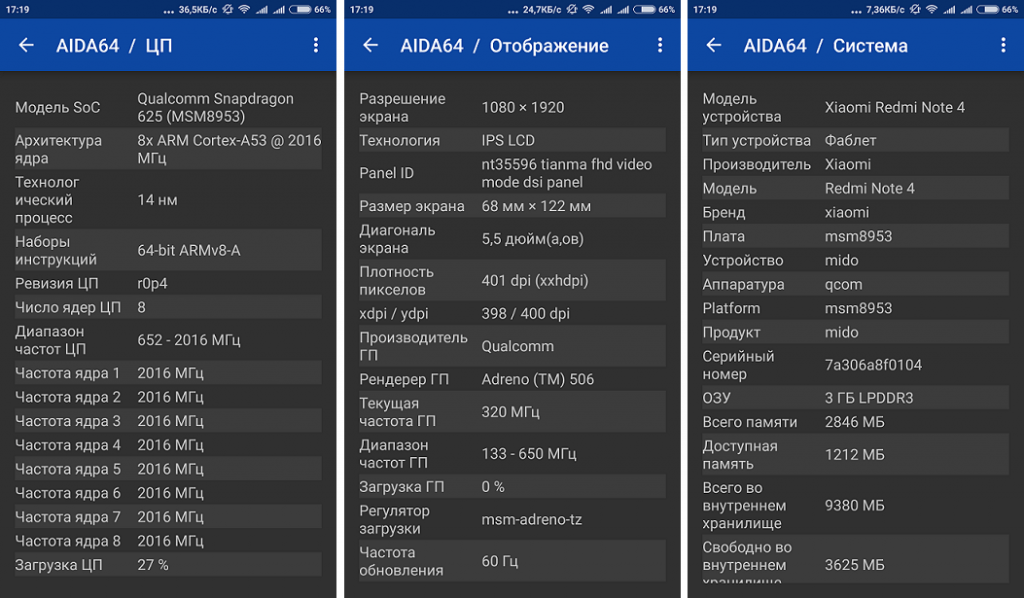Viewport: 1024px width, 598px height.
Task: Tap back arrow on the Система screen
Action: click(x=713, y=45)
